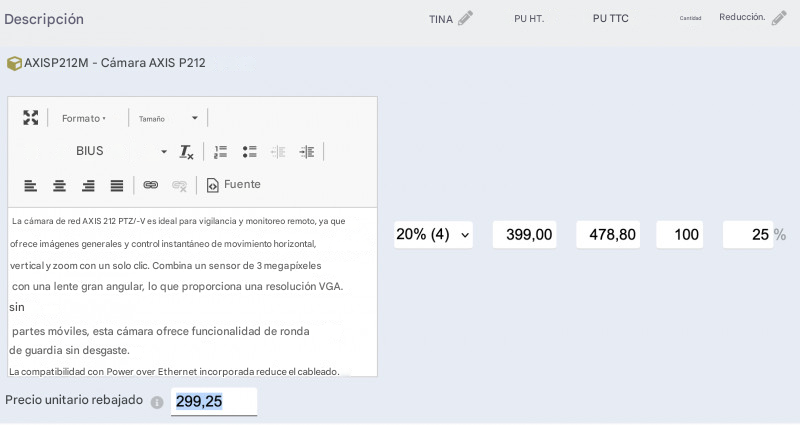Click the remove formatting icon
The image size is (800, 425).
(186, 152)
